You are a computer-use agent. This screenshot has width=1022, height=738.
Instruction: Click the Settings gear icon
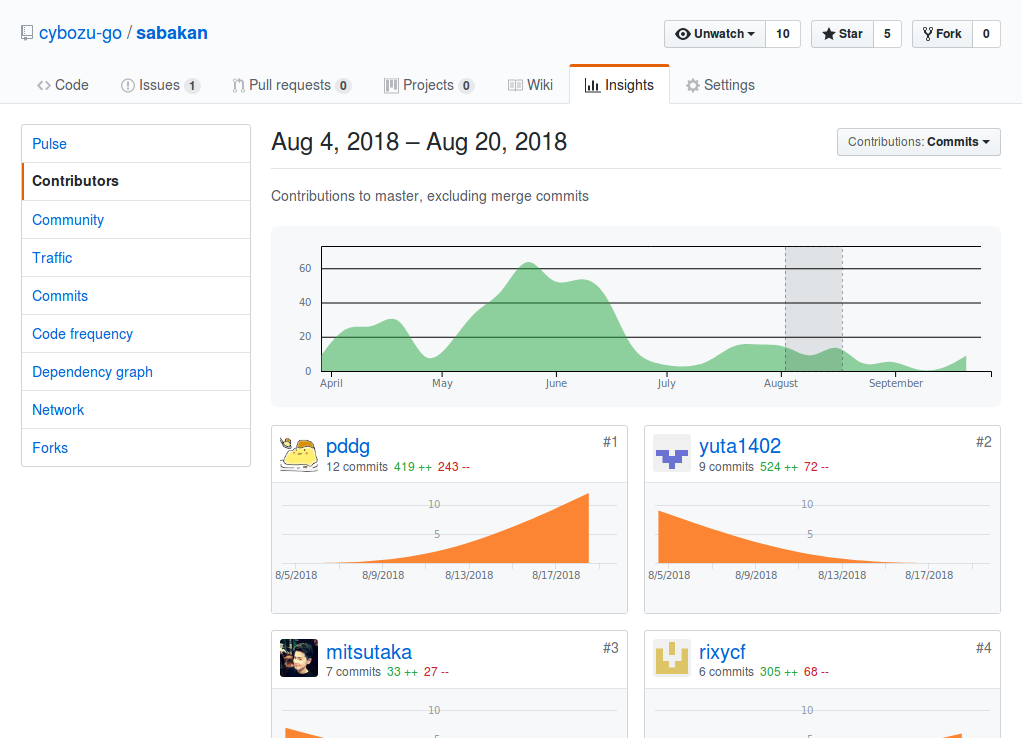coord(693,85)
